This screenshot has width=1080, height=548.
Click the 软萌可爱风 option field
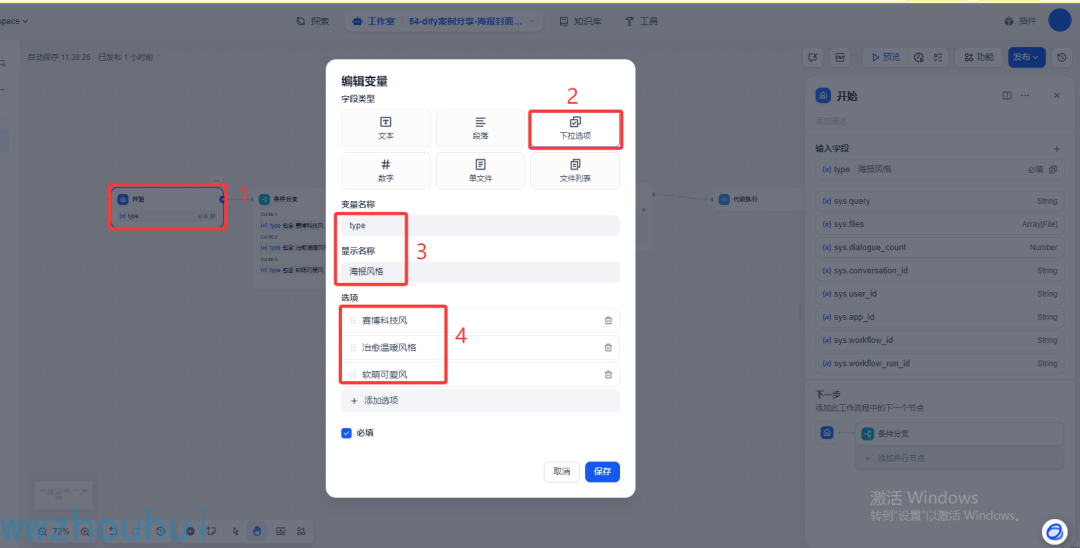(480, 375)
